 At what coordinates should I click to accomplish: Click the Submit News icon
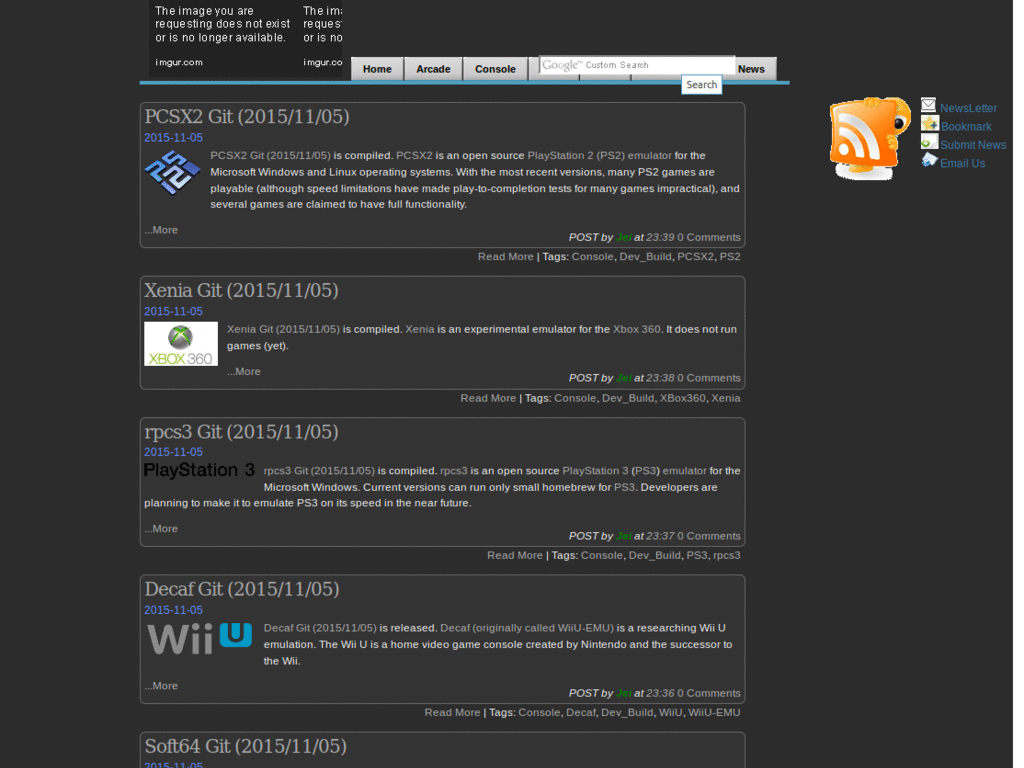click(x=929, y=142)
